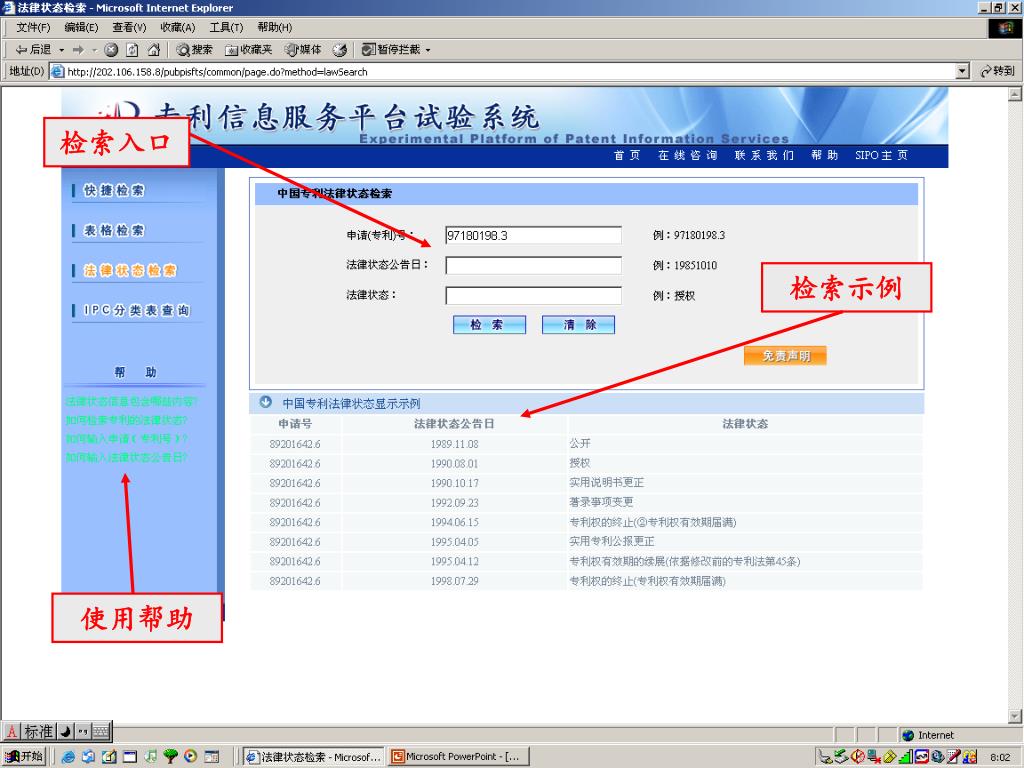Open the 文件(F) menu
The image size is (1024, 768).
coord(33,27)
